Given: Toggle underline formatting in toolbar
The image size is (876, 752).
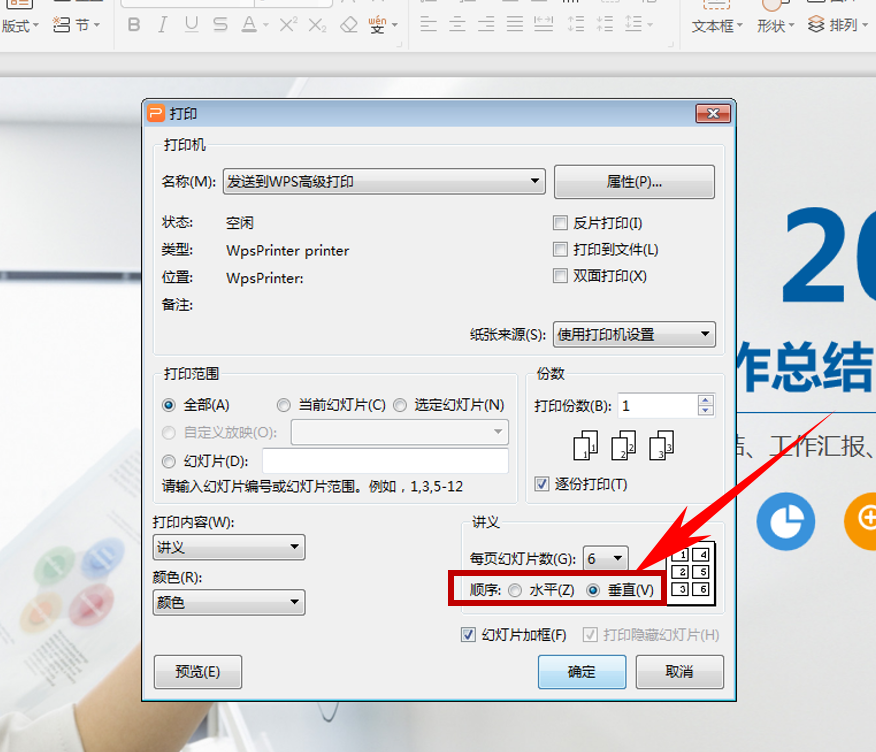Looking at the screenshot, I should point(192,25).
